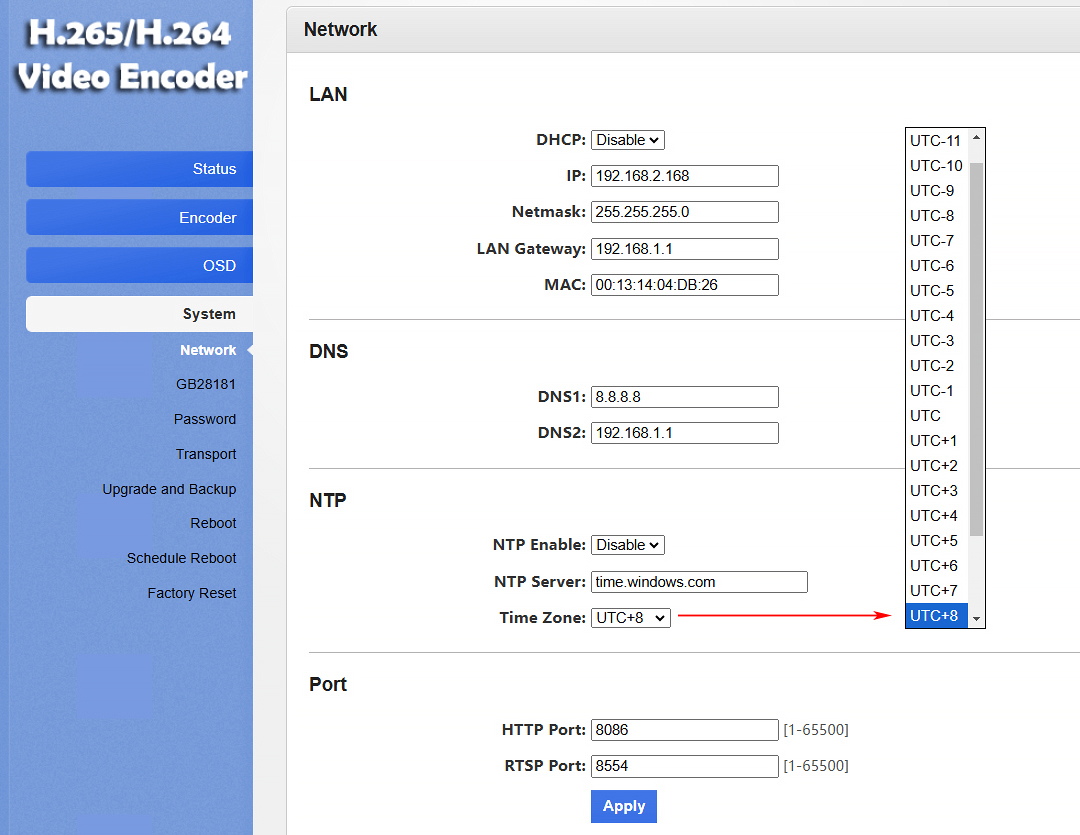This screenshot has width=1080, height=835.
Task: Select GB28181 in the sidebar
Action: pyautogui.click(x=205, y=385)
